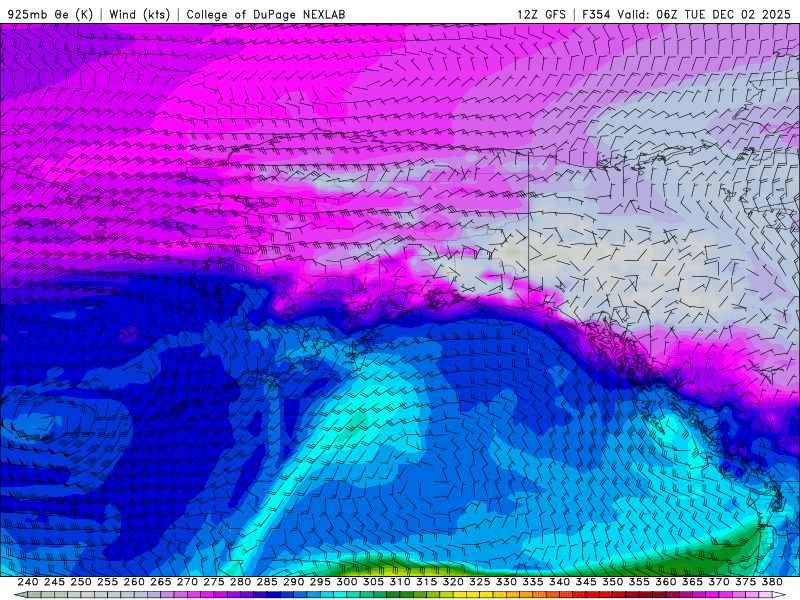This screenshot has height=600, width=800.
Task: Click the 360 color scale number
Action: point(666,582)
